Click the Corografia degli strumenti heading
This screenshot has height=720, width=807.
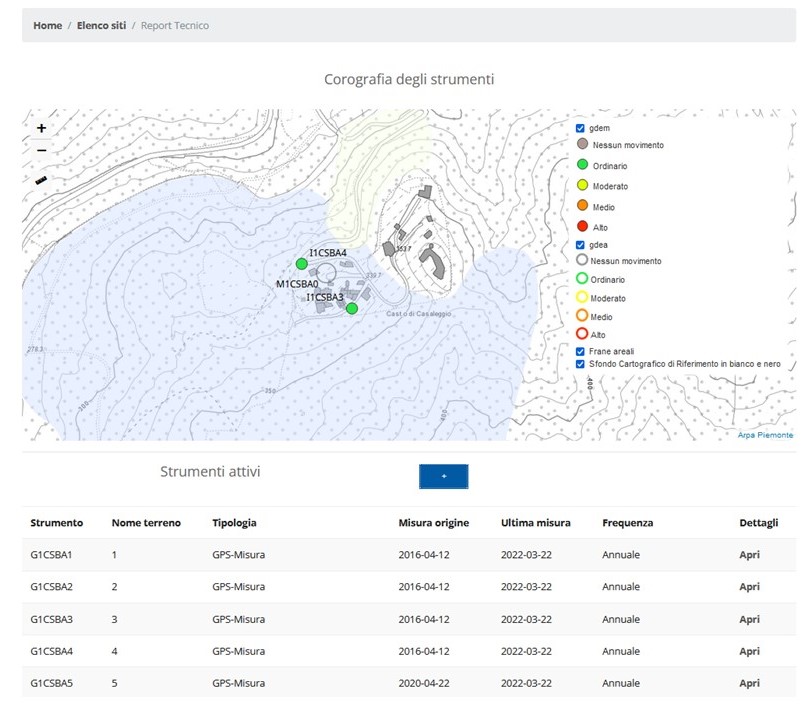click(x=409, y=79)
